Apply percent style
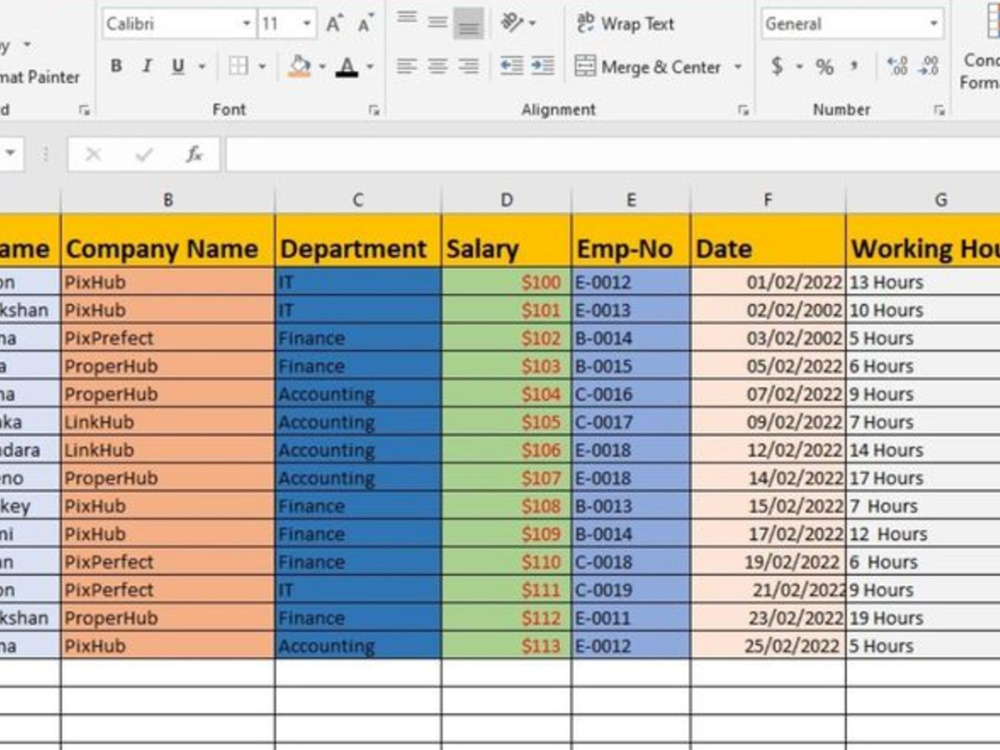 pos(825,66)
